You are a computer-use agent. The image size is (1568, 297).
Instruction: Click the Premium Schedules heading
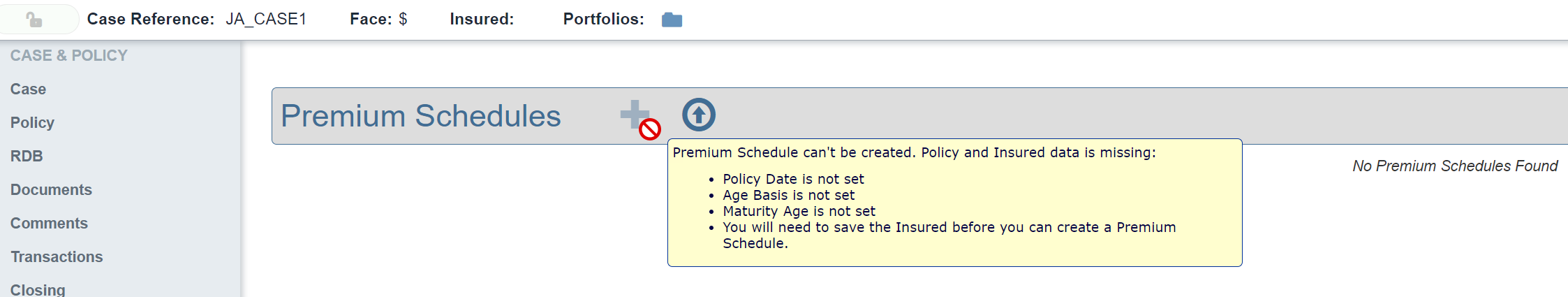coord(420,116)
